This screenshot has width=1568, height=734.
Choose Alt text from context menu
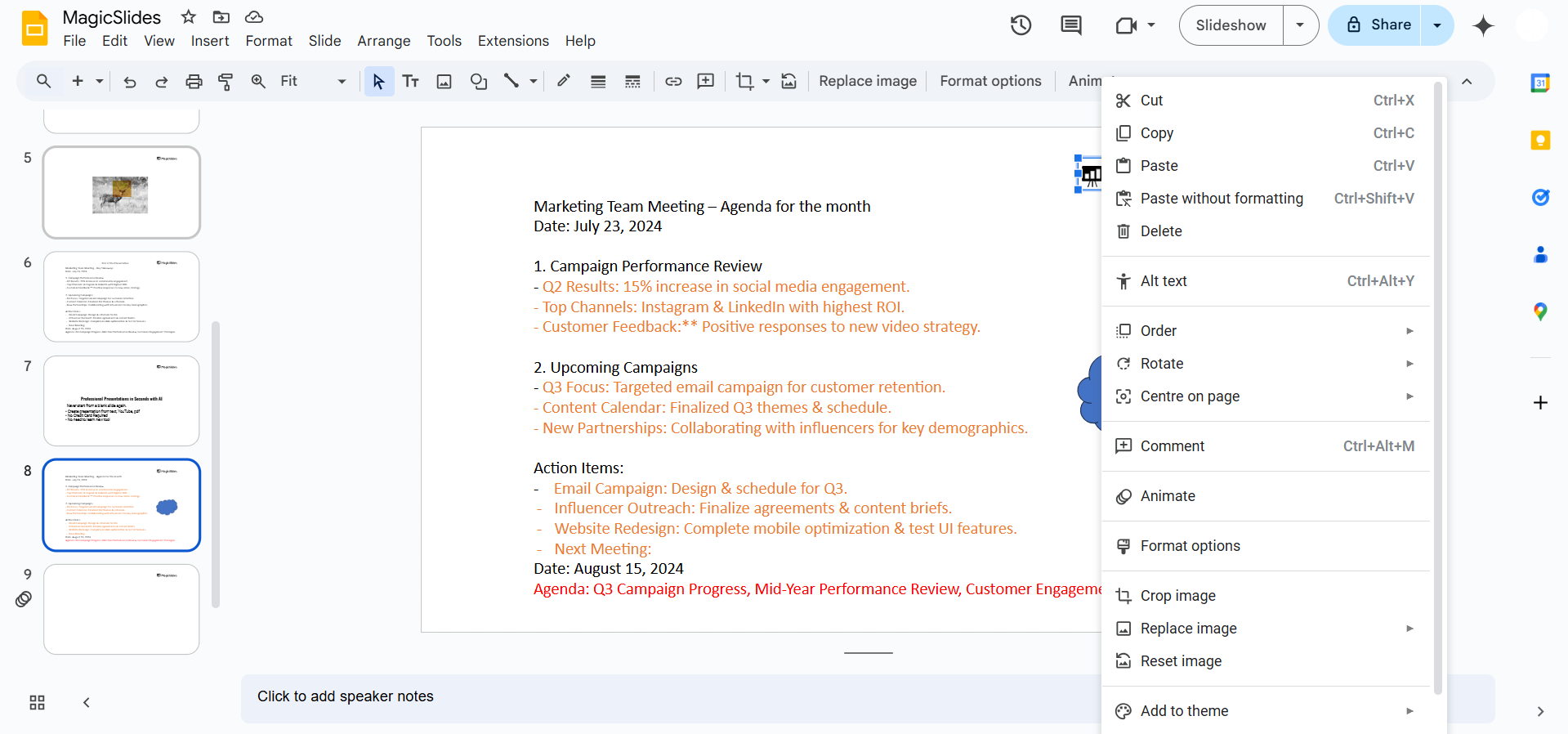pyautogui.click(x=1164, y=281)
